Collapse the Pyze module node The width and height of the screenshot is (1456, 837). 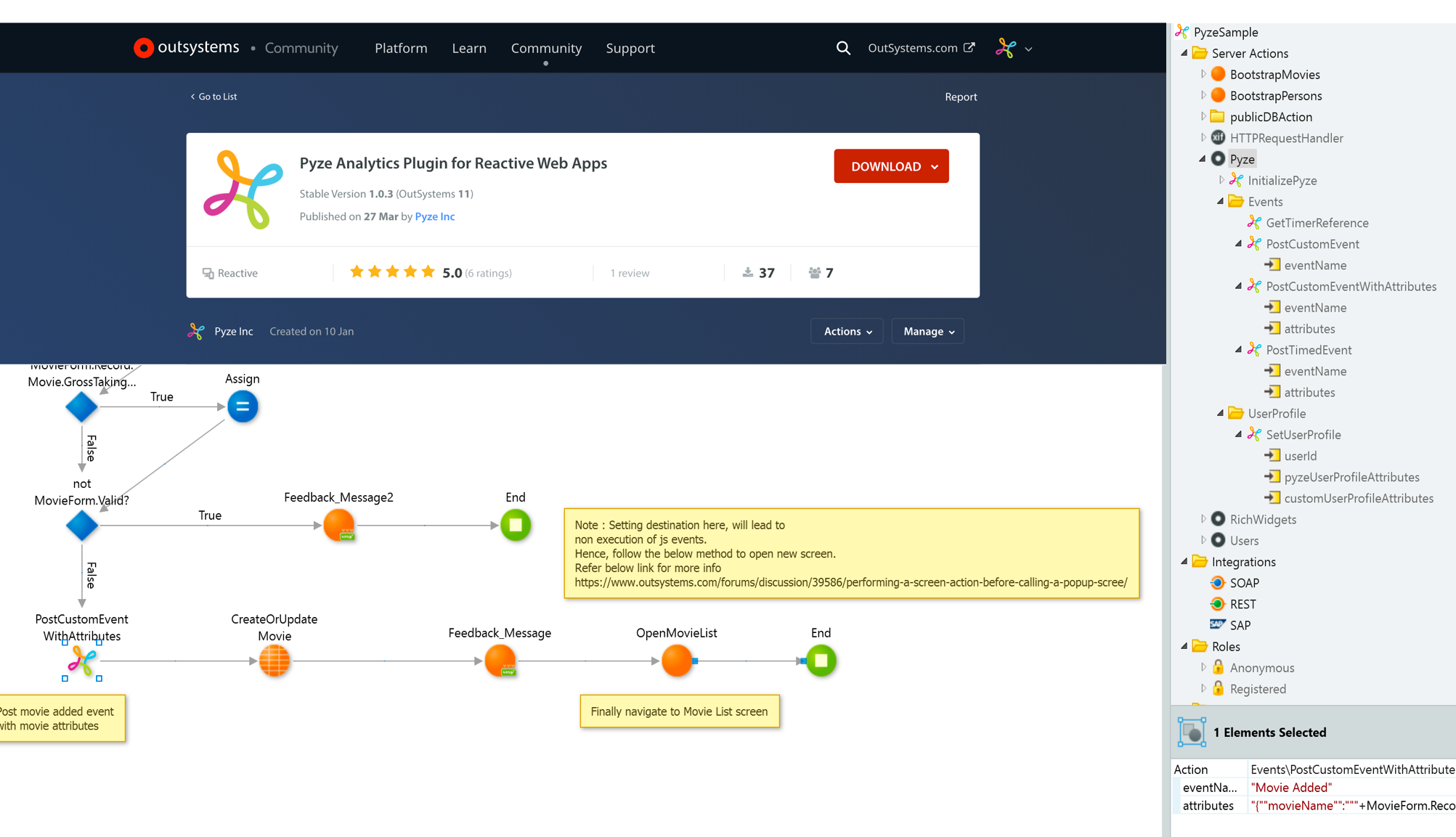click(x=1203, y=158)
